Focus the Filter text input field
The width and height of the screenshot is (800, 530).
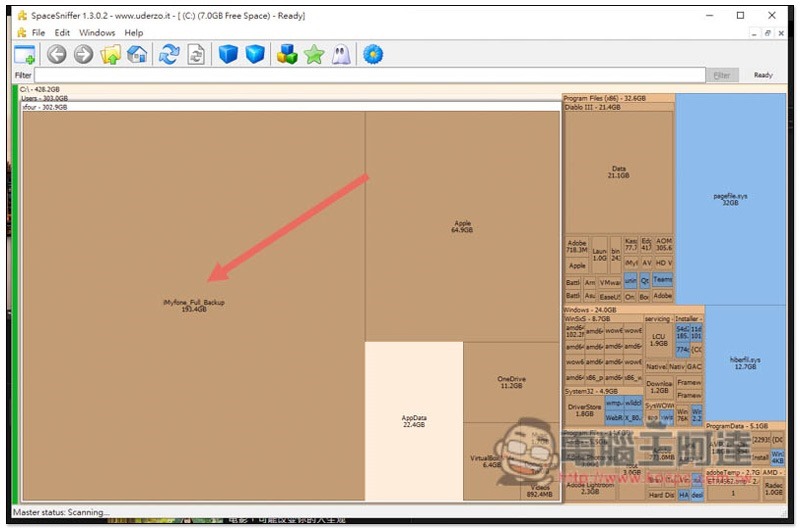(x=370, y=75)
